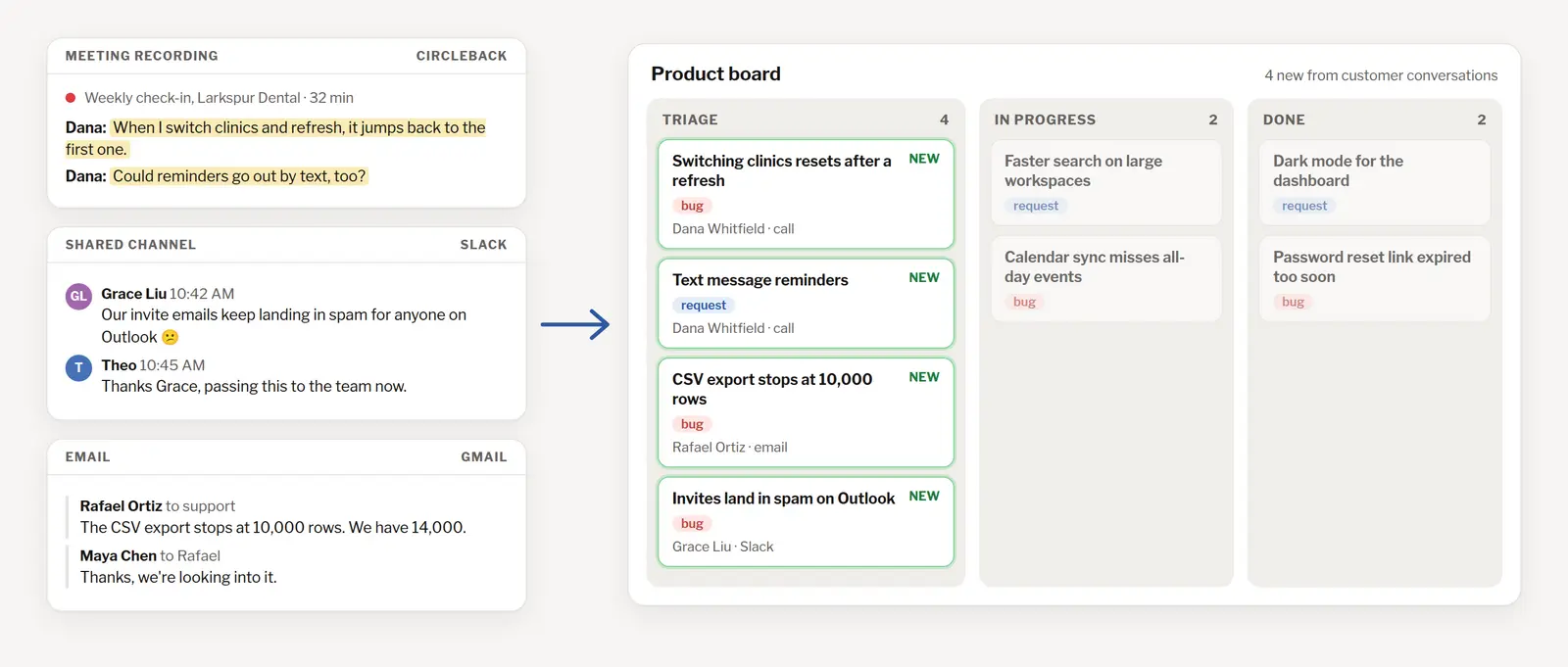Click 'Dana Whitfield · call' on Switching clinics card

pyautogui.click(x=733, y=229)
